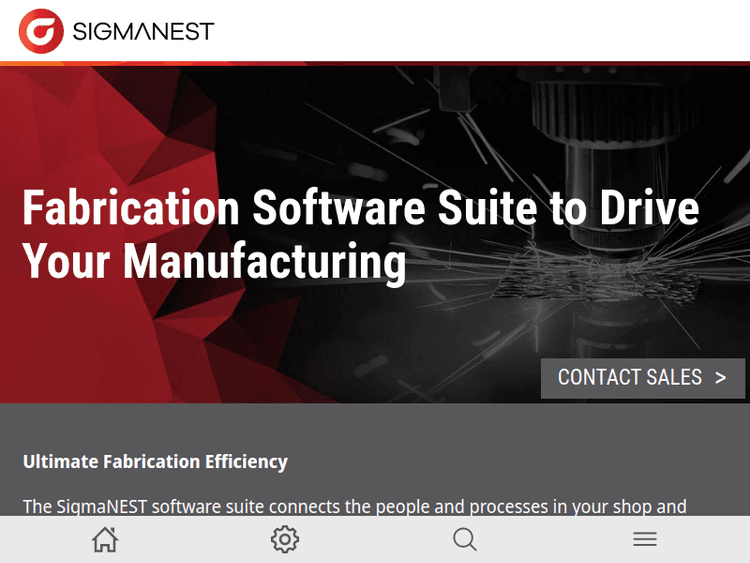
Task: Click the SIGMANEST wordmark in the header
Action: coord(143,31)
